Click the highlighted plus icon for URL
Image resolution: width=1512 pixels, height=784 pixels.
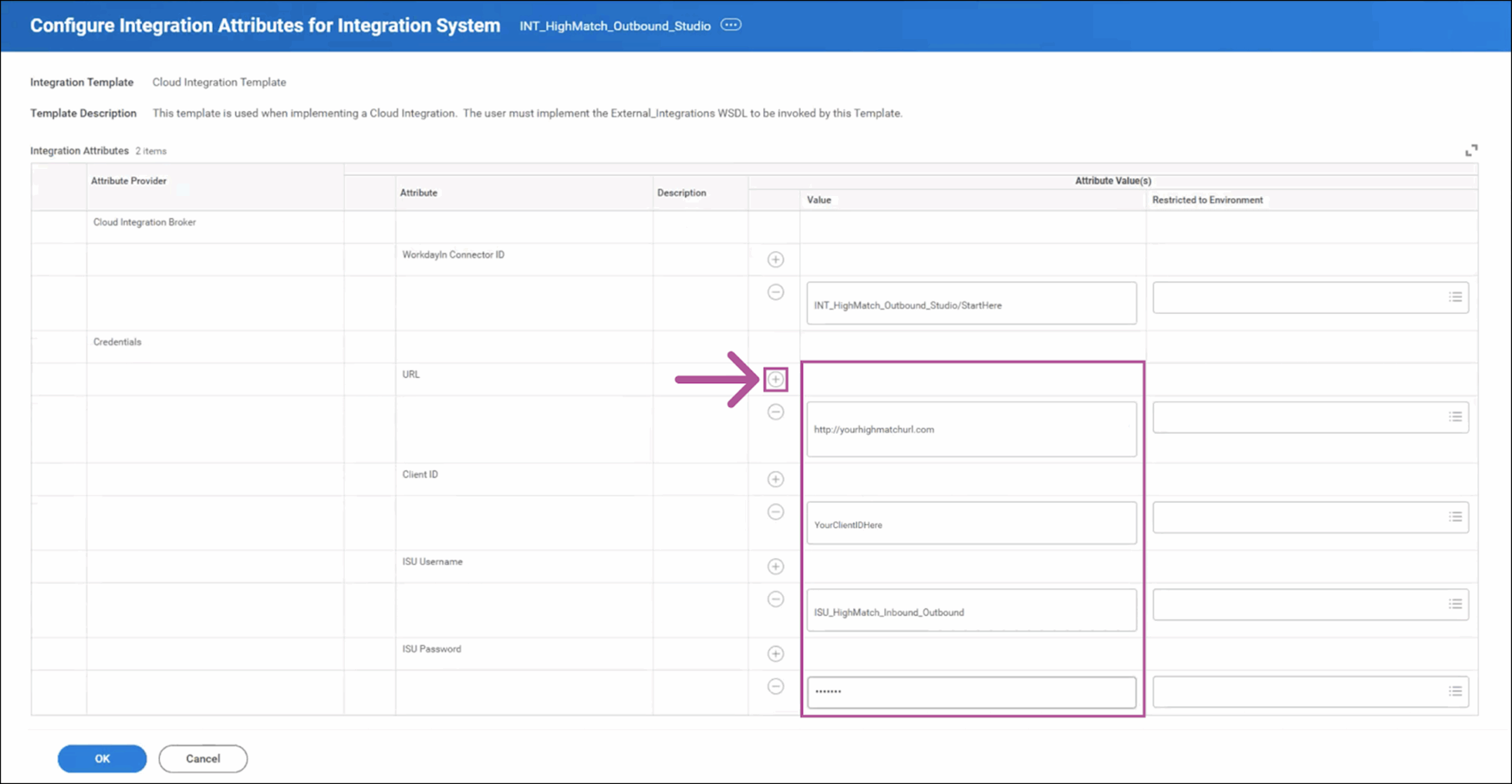tap(775, 379)
